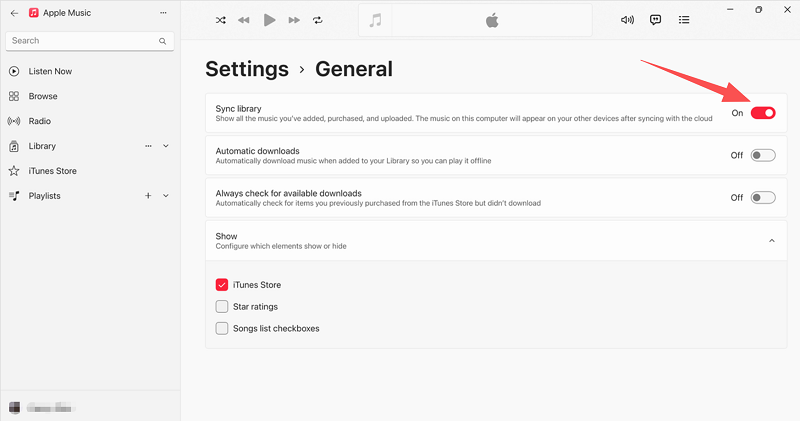The width and height of the screenshot is (800, 421).
Task: Click the Show section header text
Action: click(227, 236)
